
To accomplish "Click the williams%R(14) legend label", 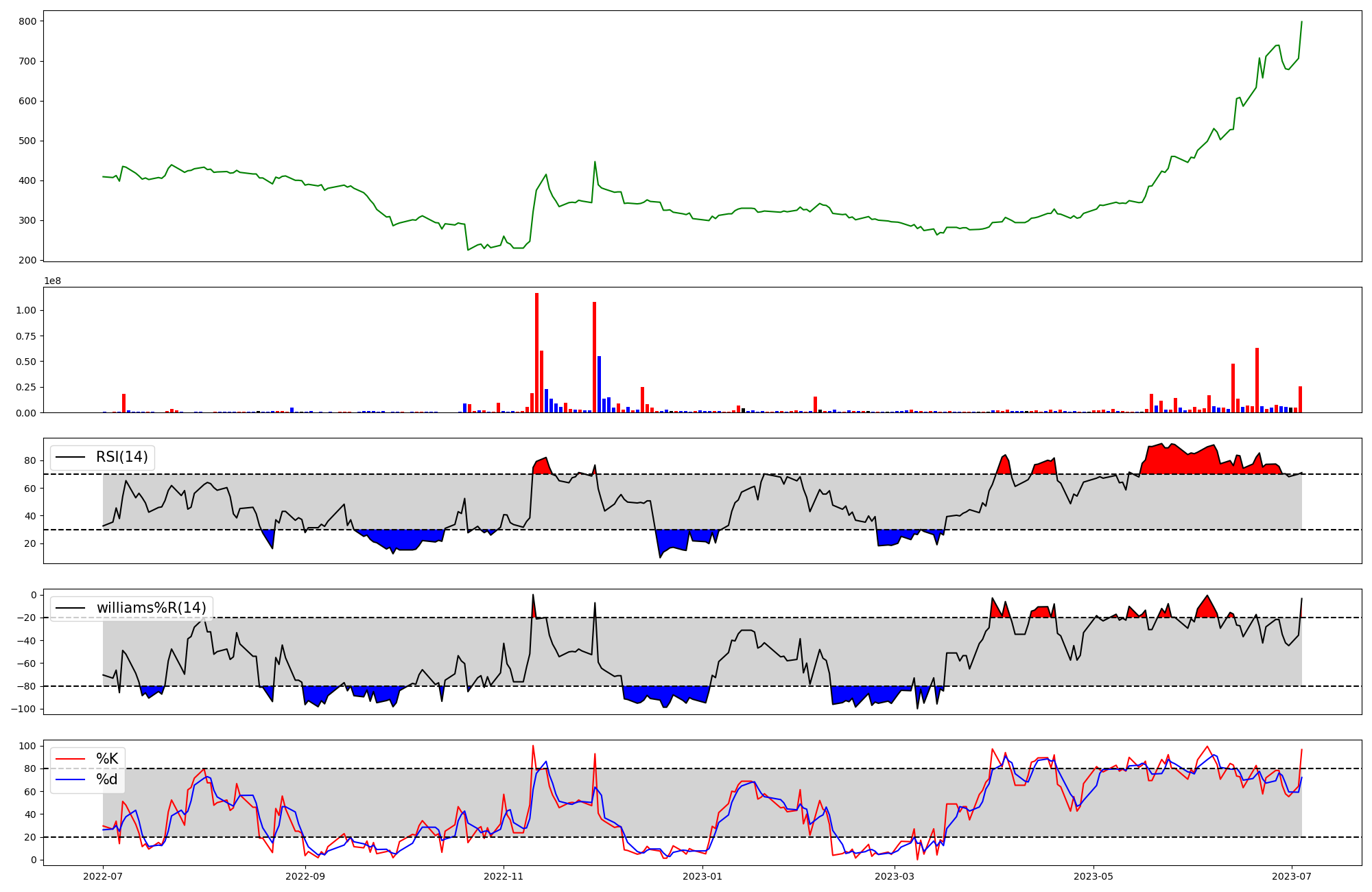I will pyautogui.click(x=151, y=608).
